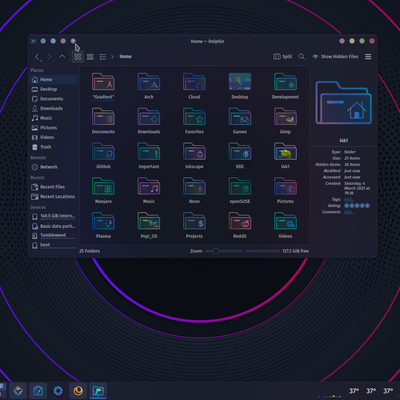Viewport: 400px width, 400px height.
Task: Open Trash in Places sidebar
Action: pyautogui.click(x=53, y=147)
